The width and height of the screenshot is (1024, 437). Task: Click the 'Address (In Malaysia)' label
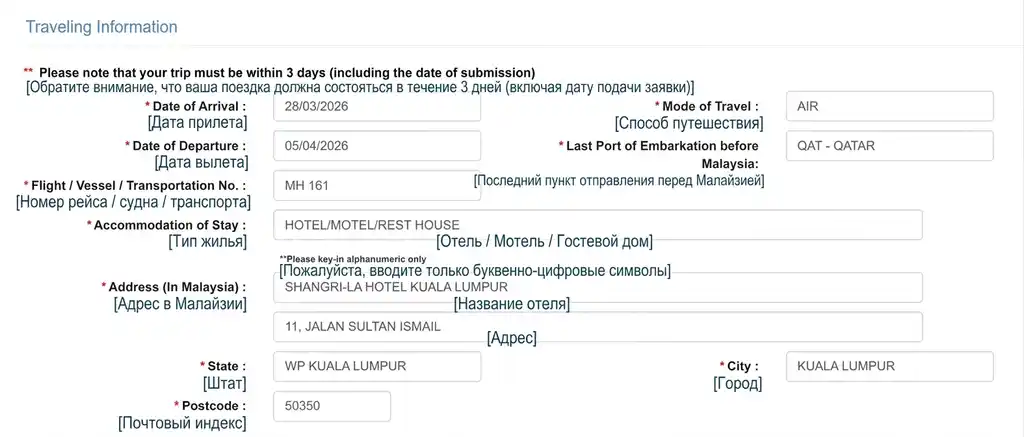pyautogui.click(x=177, y=287)
